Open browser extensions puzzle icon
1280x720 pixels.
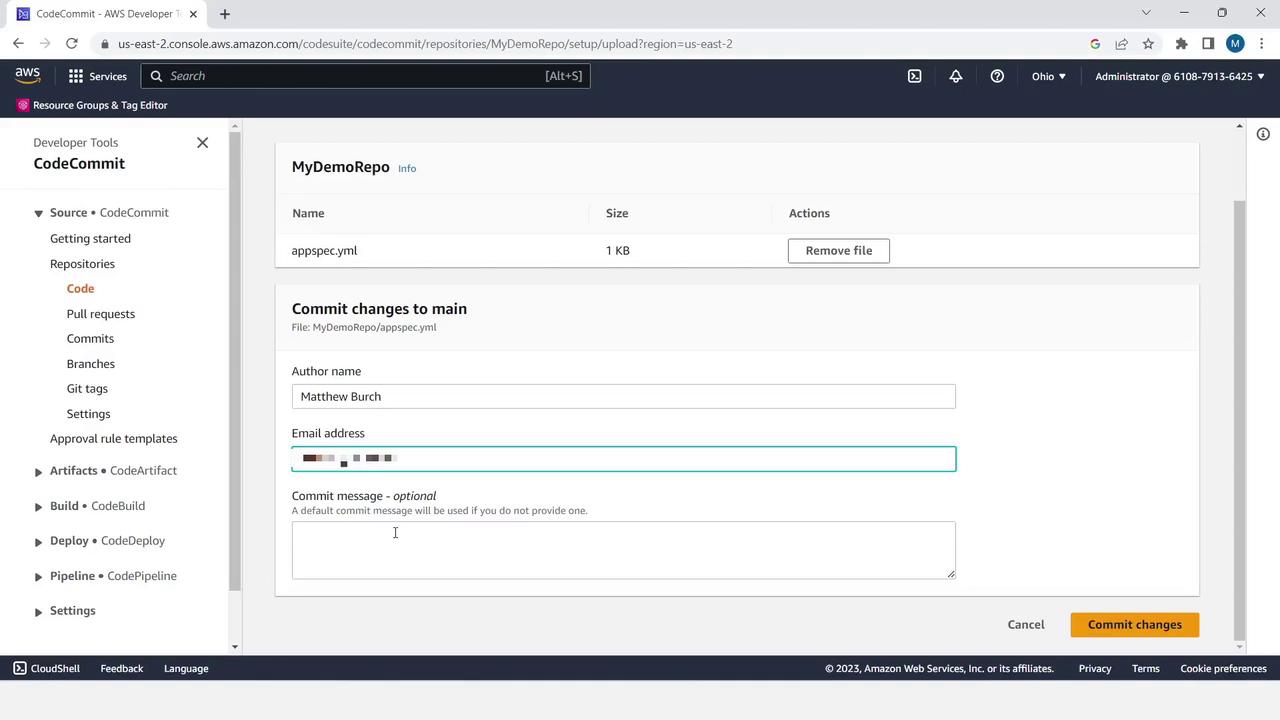(1181, 44)
